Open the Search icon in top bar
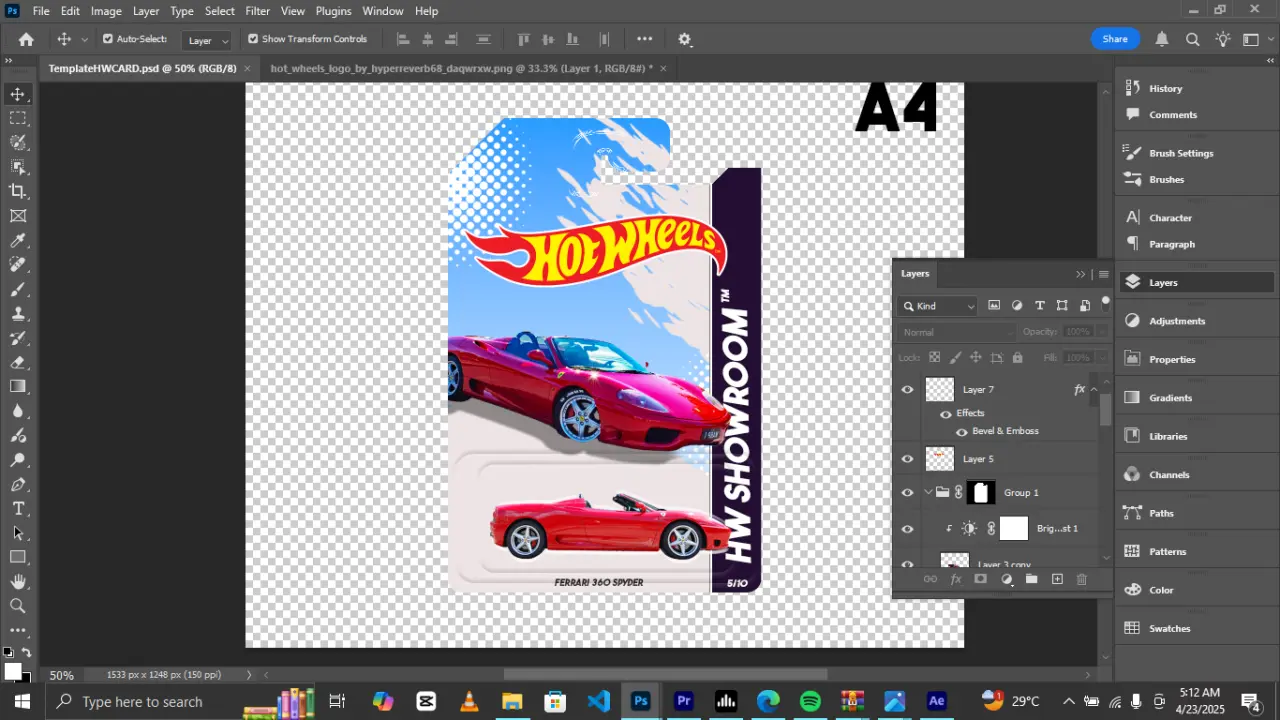 point(1193,39)
